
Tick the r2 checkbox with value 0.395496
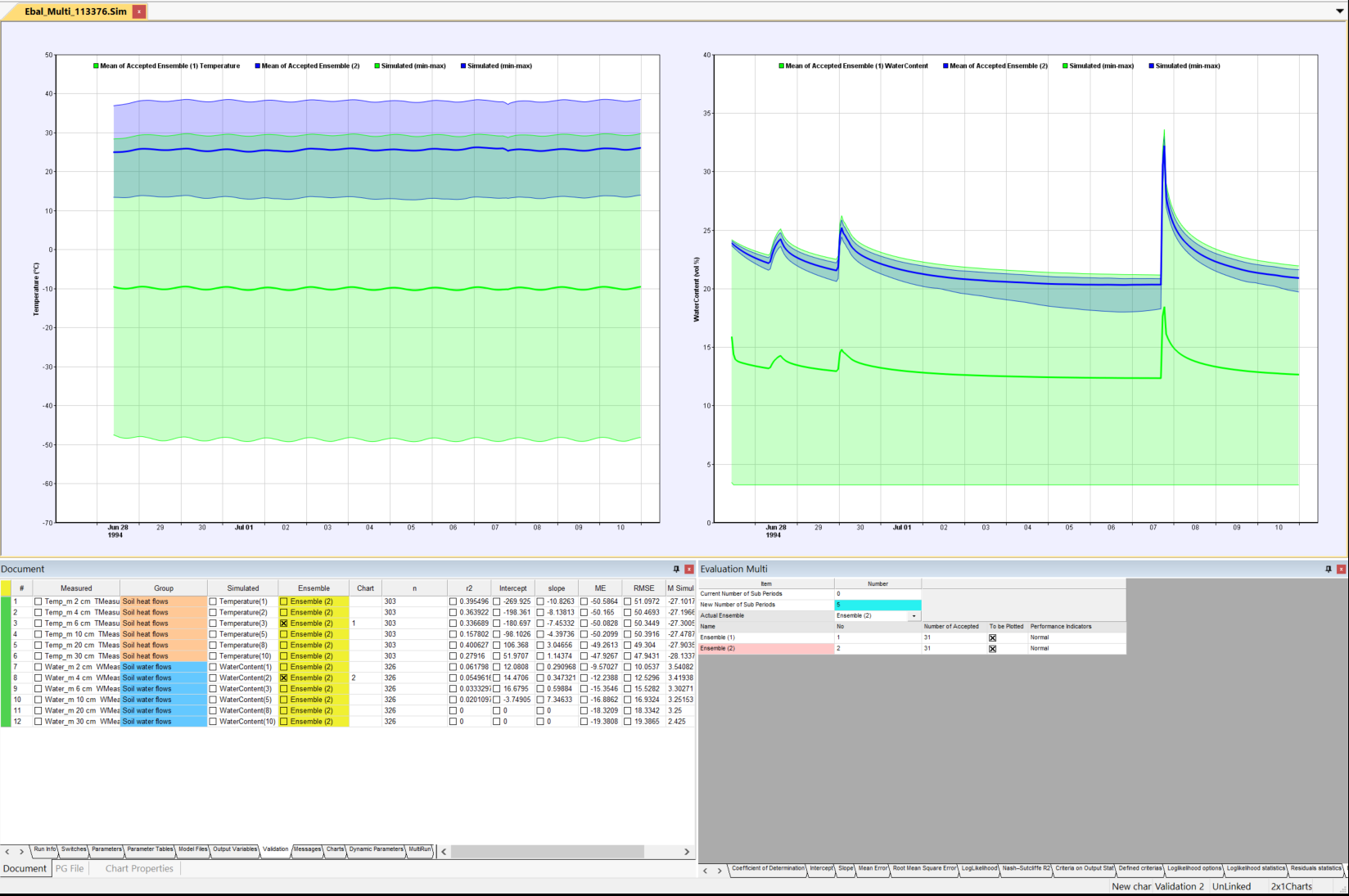pos(453,601)
